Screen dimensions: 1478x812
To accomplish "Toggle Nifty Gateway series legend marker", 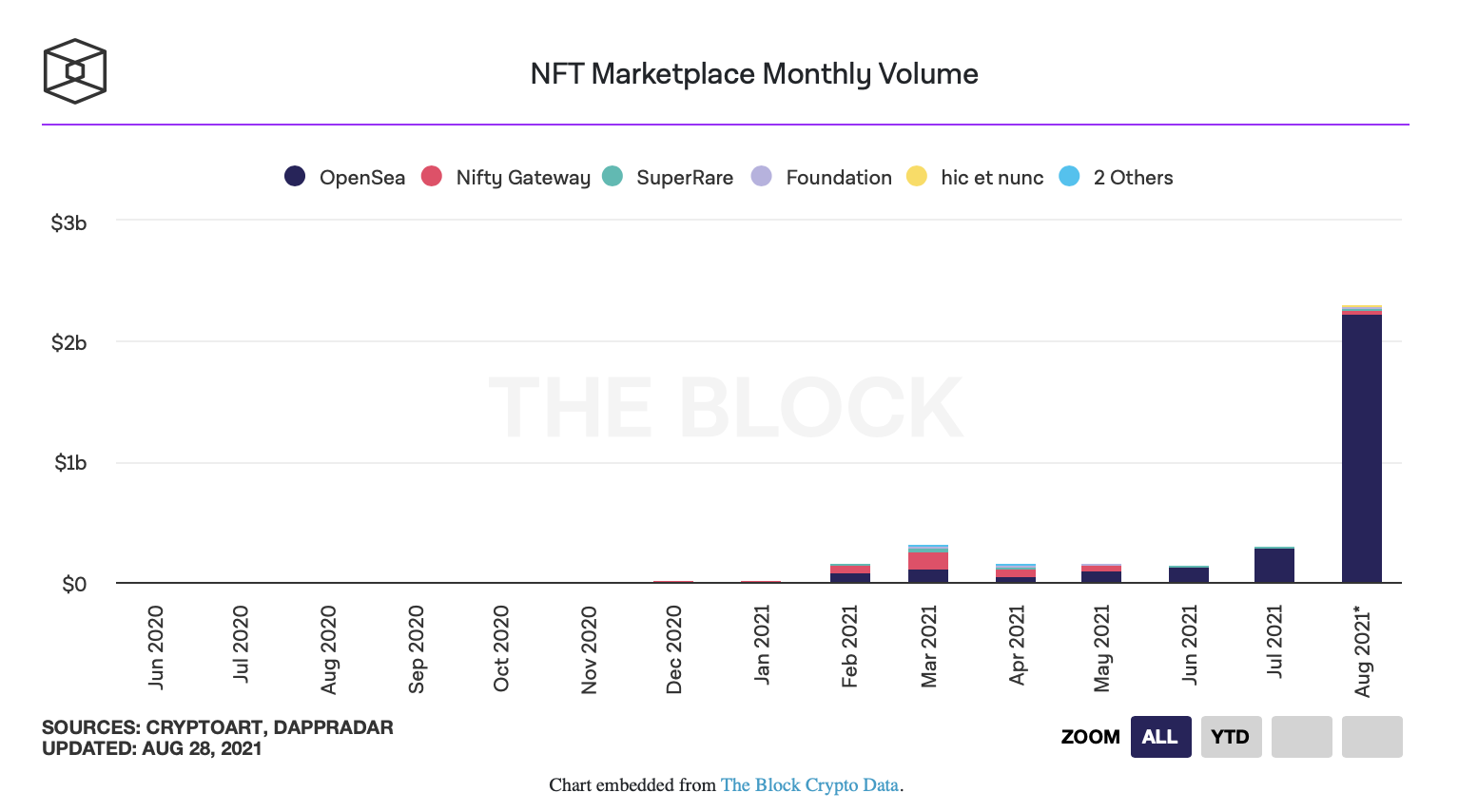I will (x=432, y=177).
